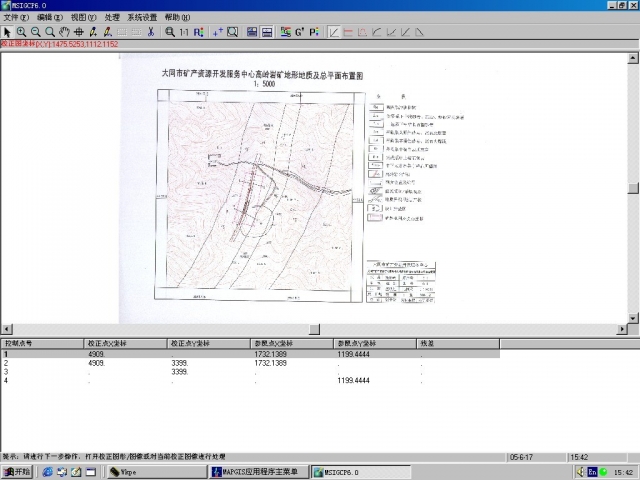640x480 pixels.
Task: Click the 1:1 actual size button
Action: (183, 32)
